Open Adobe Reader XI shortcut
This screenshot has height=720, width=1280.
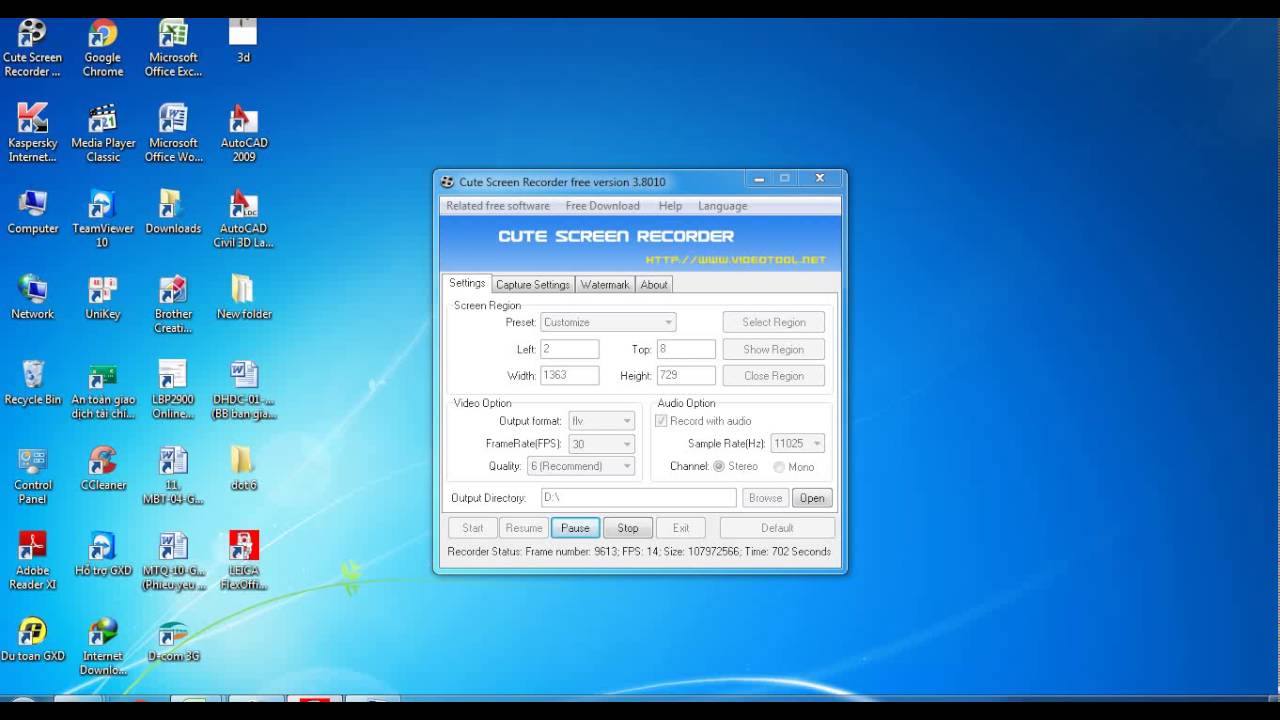click(x=32, y=561)
